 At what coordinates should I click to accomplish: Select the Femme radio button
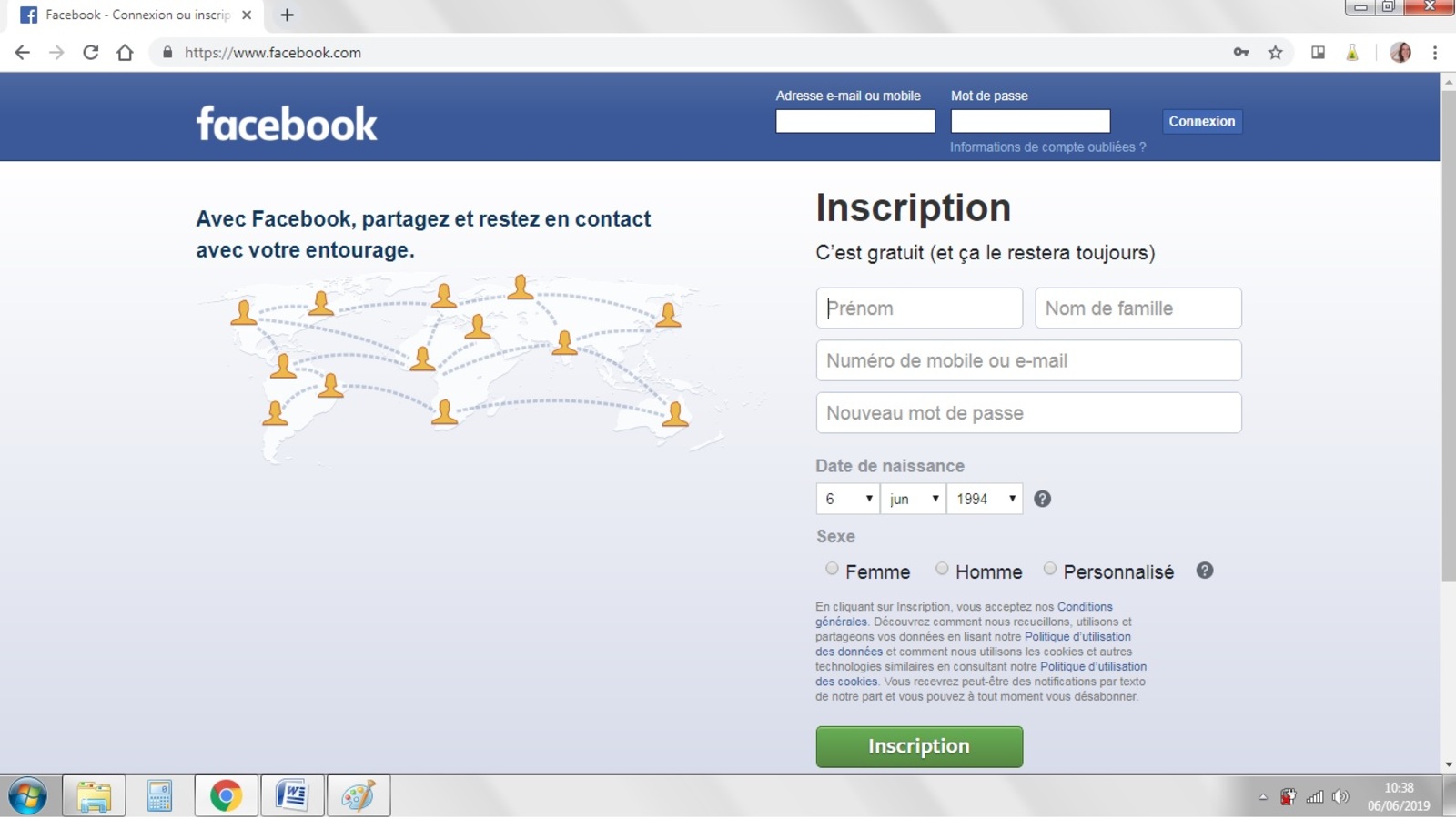(x=832, y=569)
